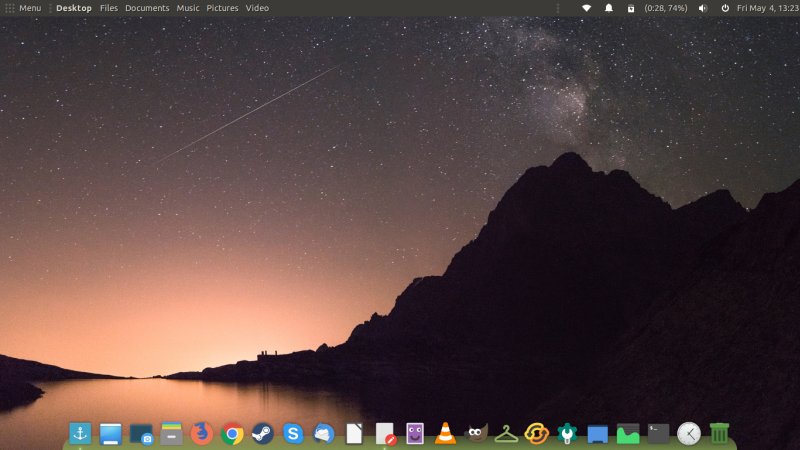Open Steam from the dock

coord(262,433)
